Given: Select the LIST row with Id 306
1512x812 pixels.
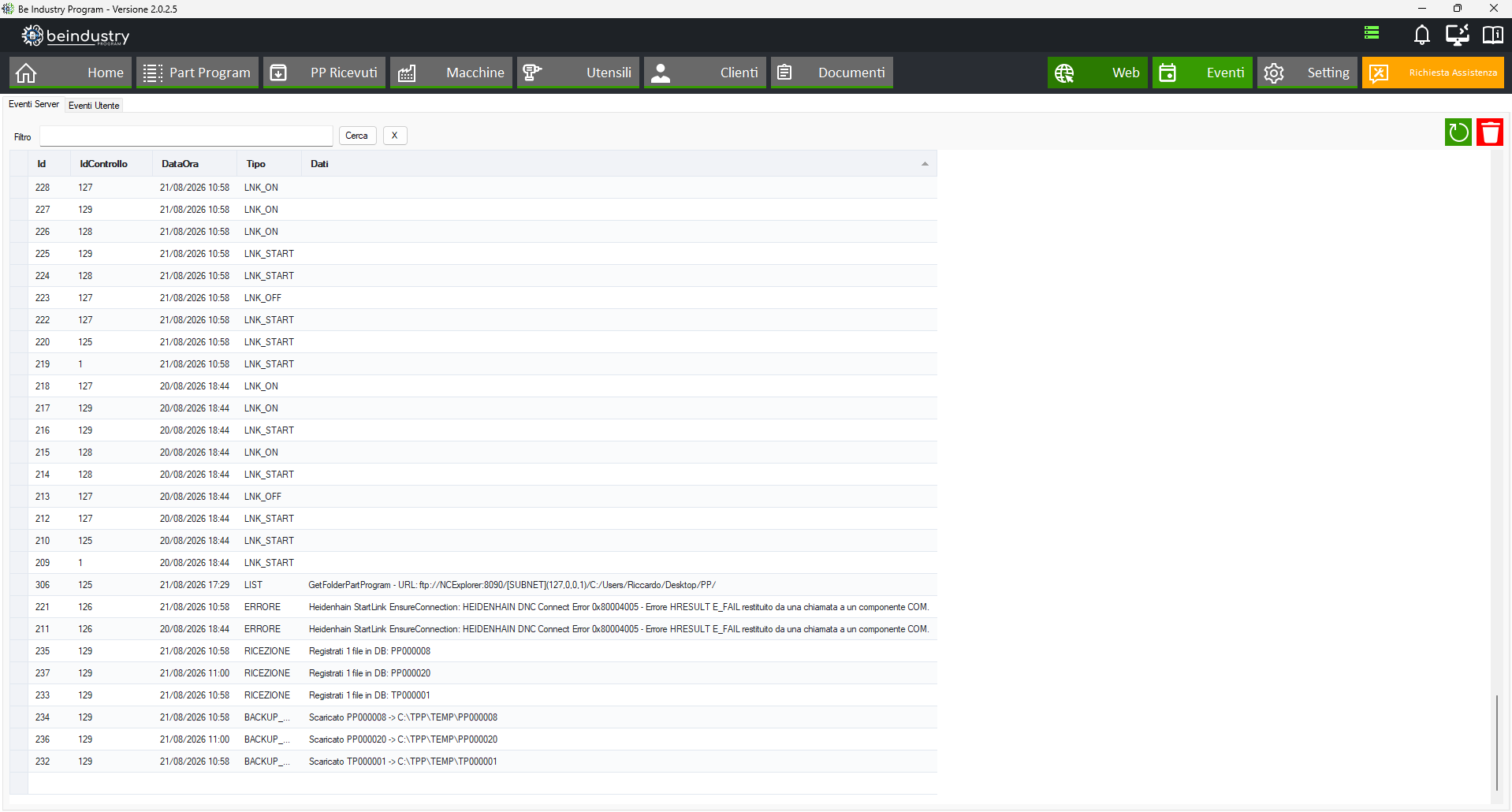Looking at the screenshot, I should click(473, 585).
